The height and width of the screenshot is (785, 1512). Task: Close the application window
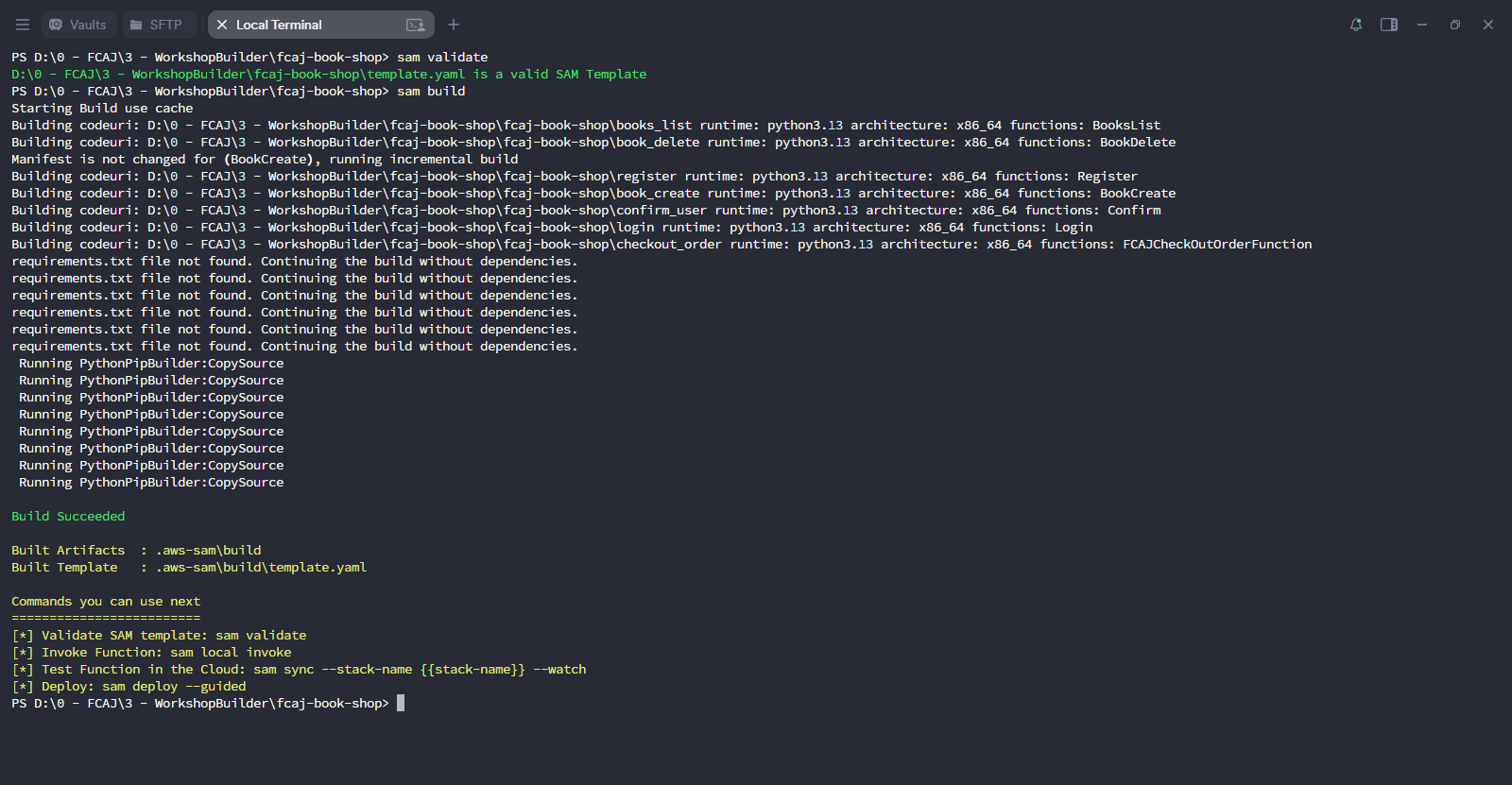[1488, 25]
